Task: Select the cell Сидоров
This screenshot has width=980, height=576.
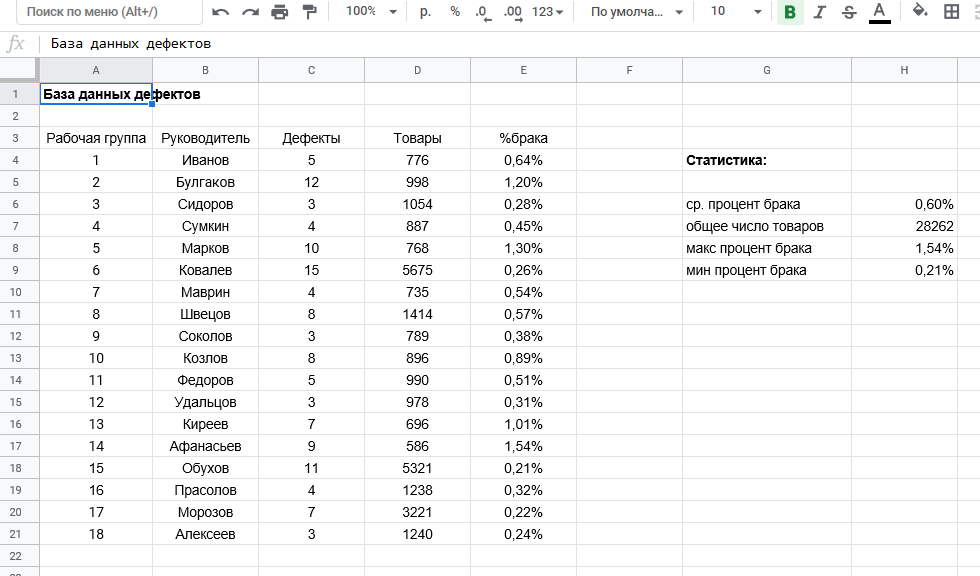Action: coord(205,204)
